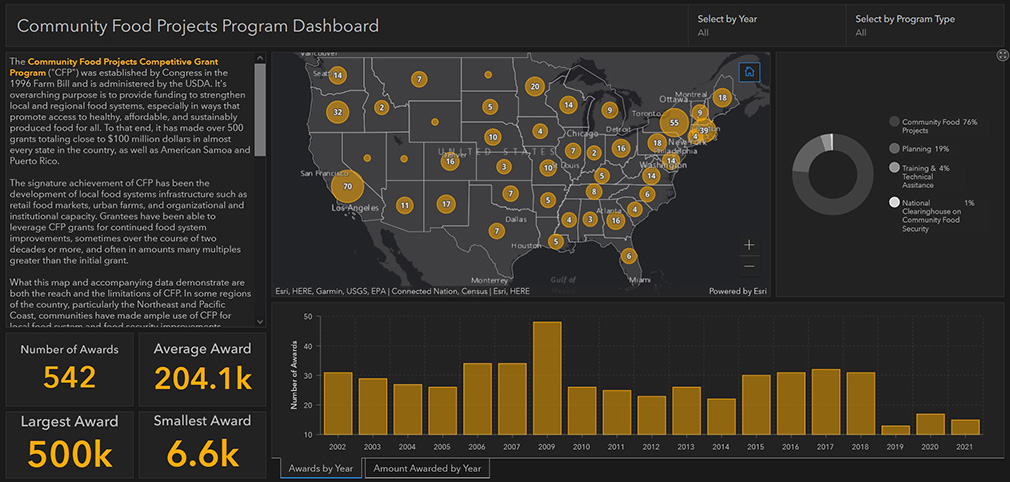The image size is (1010, 482).
Task: Click the Florida cluster marker labeled 6
Action: tap(629, 256)
